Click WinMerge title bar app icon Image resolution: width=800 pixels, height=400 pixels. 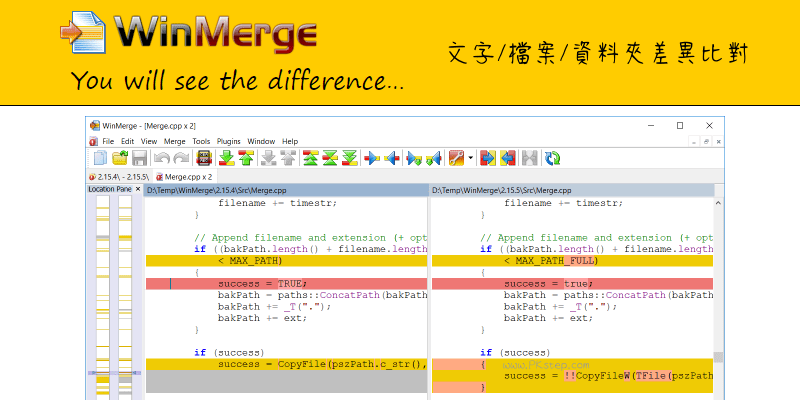94,126
